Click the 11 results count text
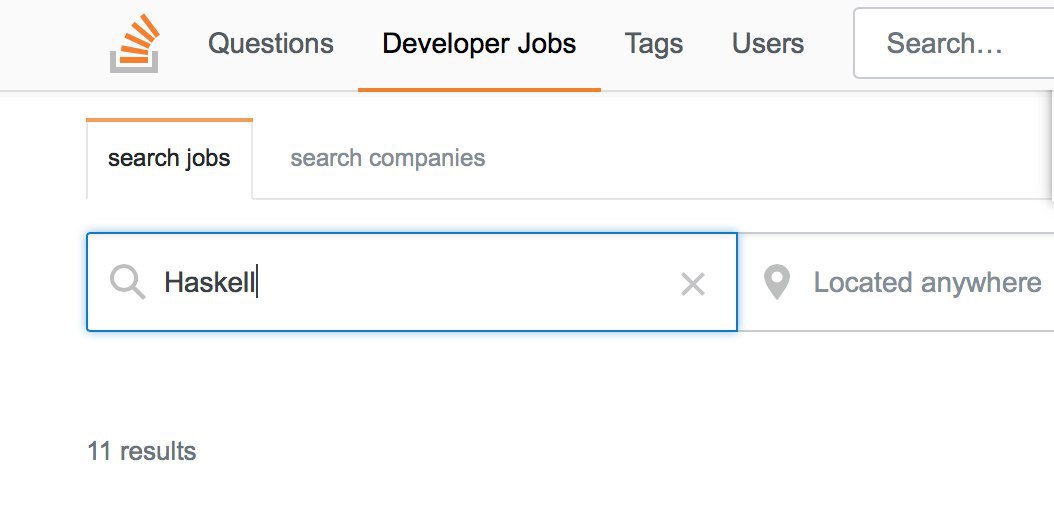 (x=142, y=451)
